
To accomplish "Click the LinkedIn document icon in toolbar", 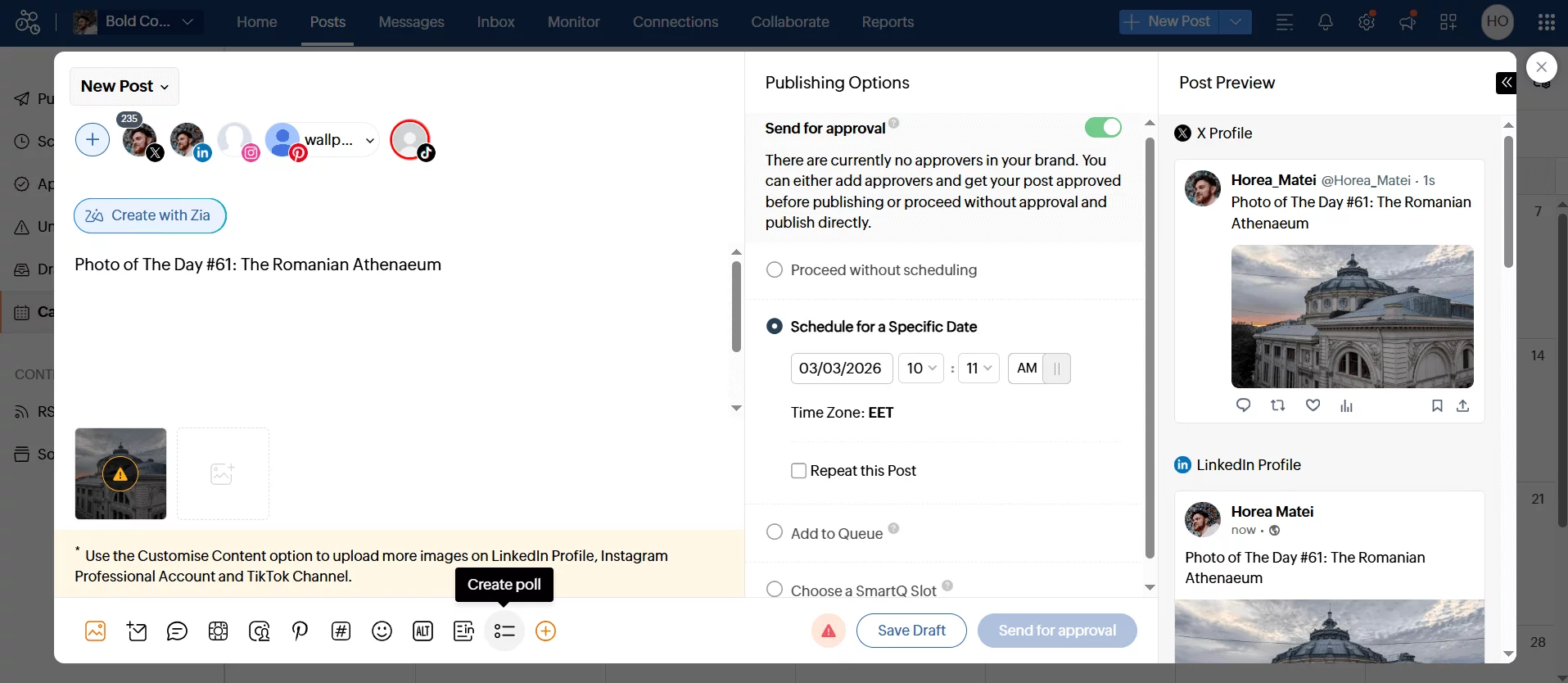I will coord(463,631).
